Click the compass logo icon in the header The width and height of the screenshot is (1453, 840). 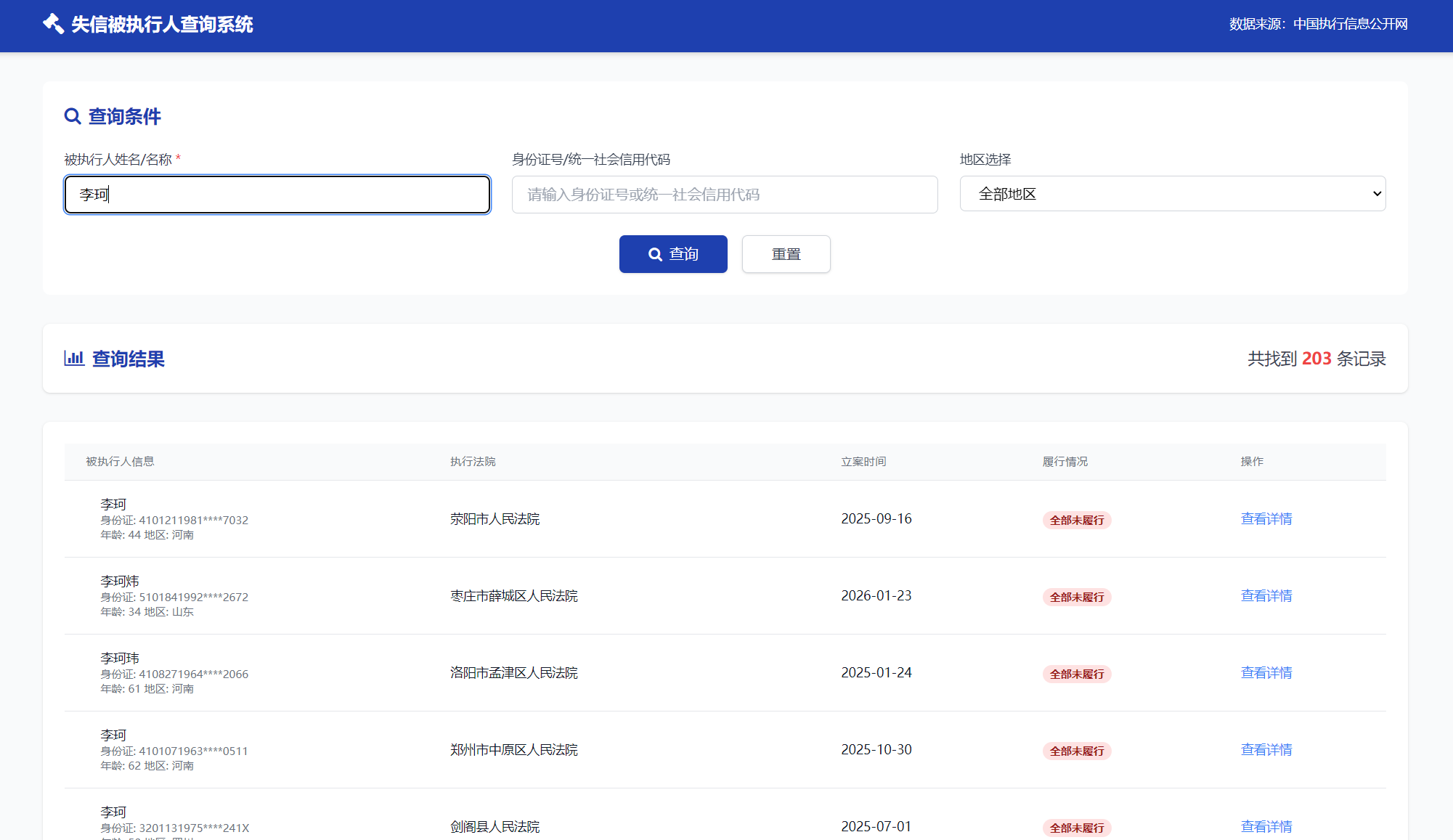(53, 23)
